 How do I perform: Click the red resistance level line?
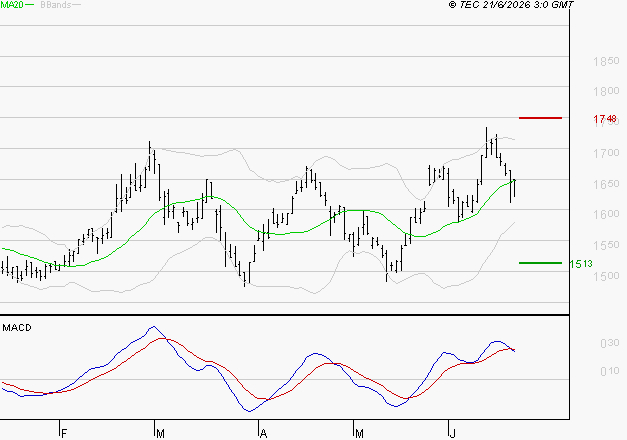pyautogui.click(x=540, y=118)
